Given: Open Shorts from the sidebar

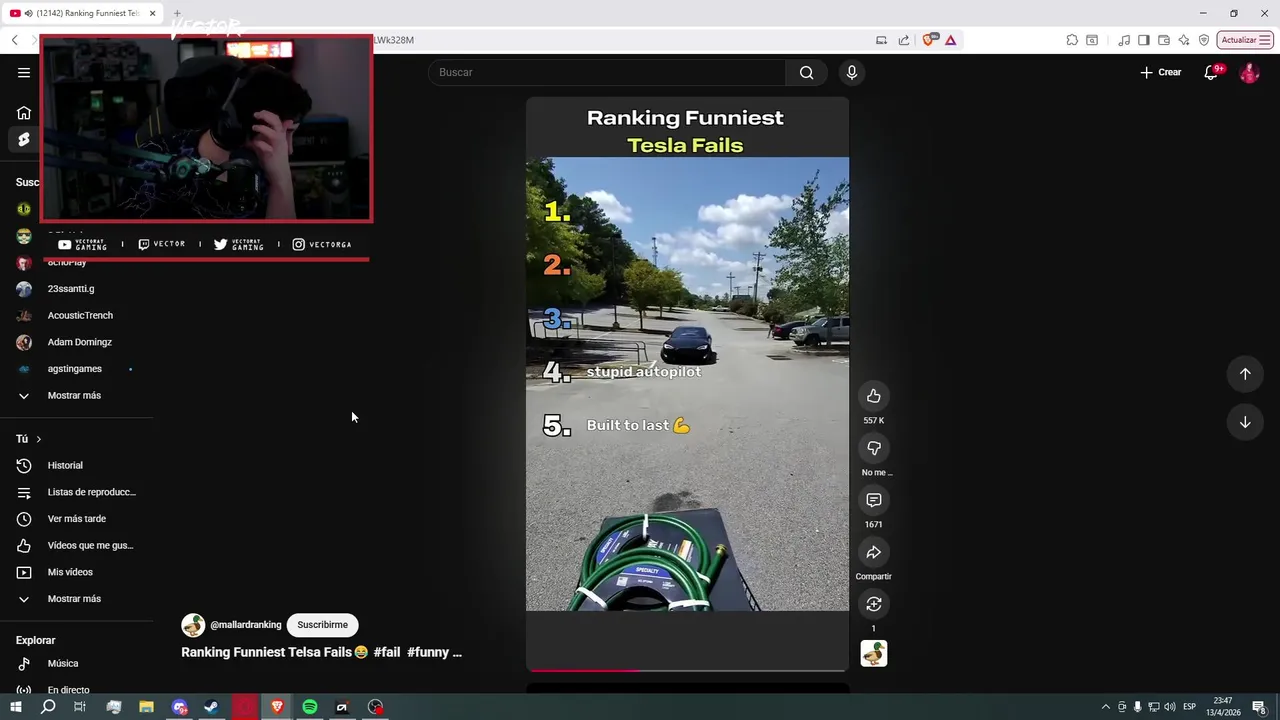Looking at the screenshot, I should [x=24, y=139].
